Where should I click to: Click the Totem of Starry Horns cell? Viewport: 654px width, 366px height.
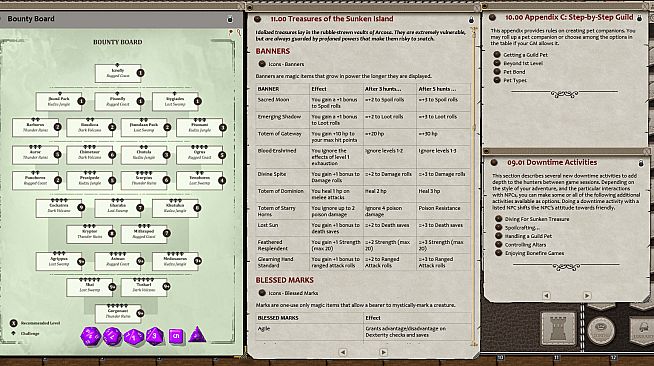(x=282, y=211)
